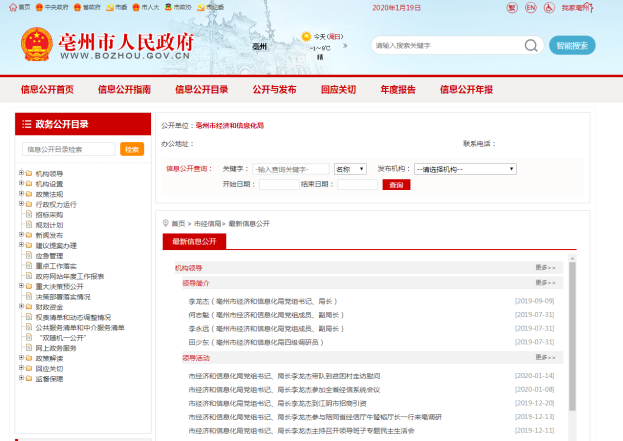Open the 信息公开指南 navigation tab
Screen dimensions: 623x441
point(125,89)
